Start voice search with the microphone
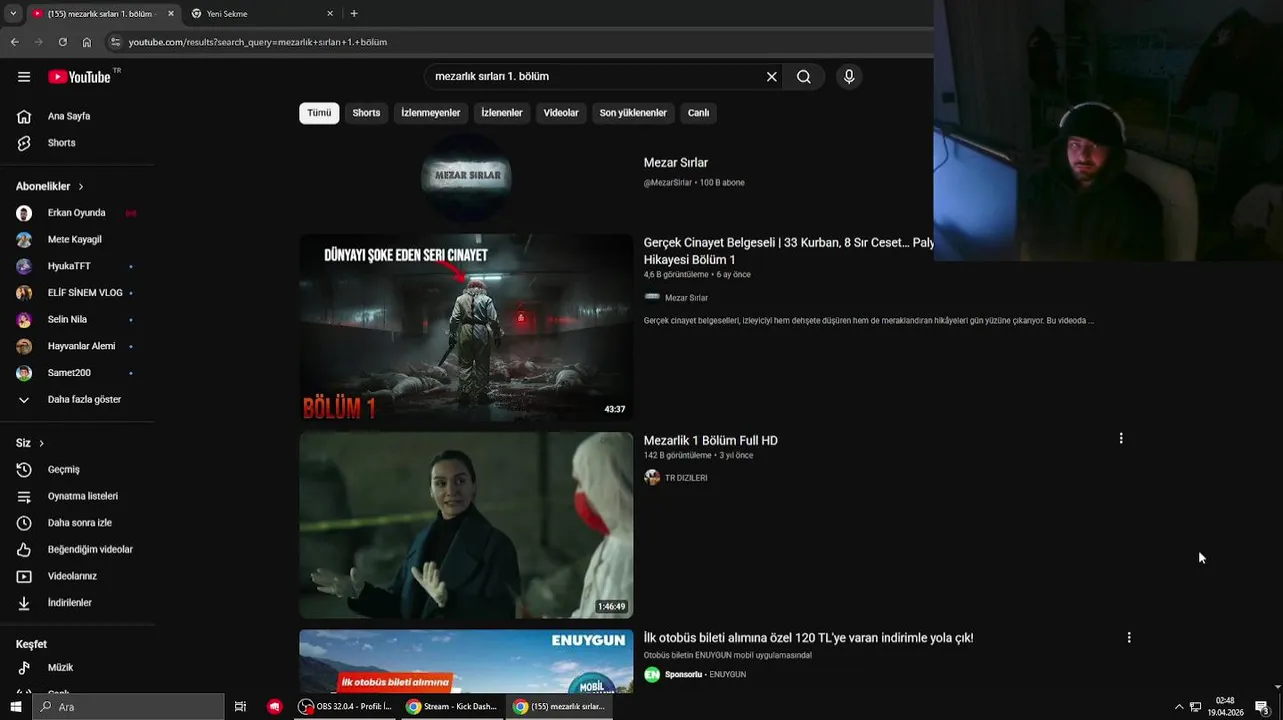1283x720 pixels. (x=849, y=77)
